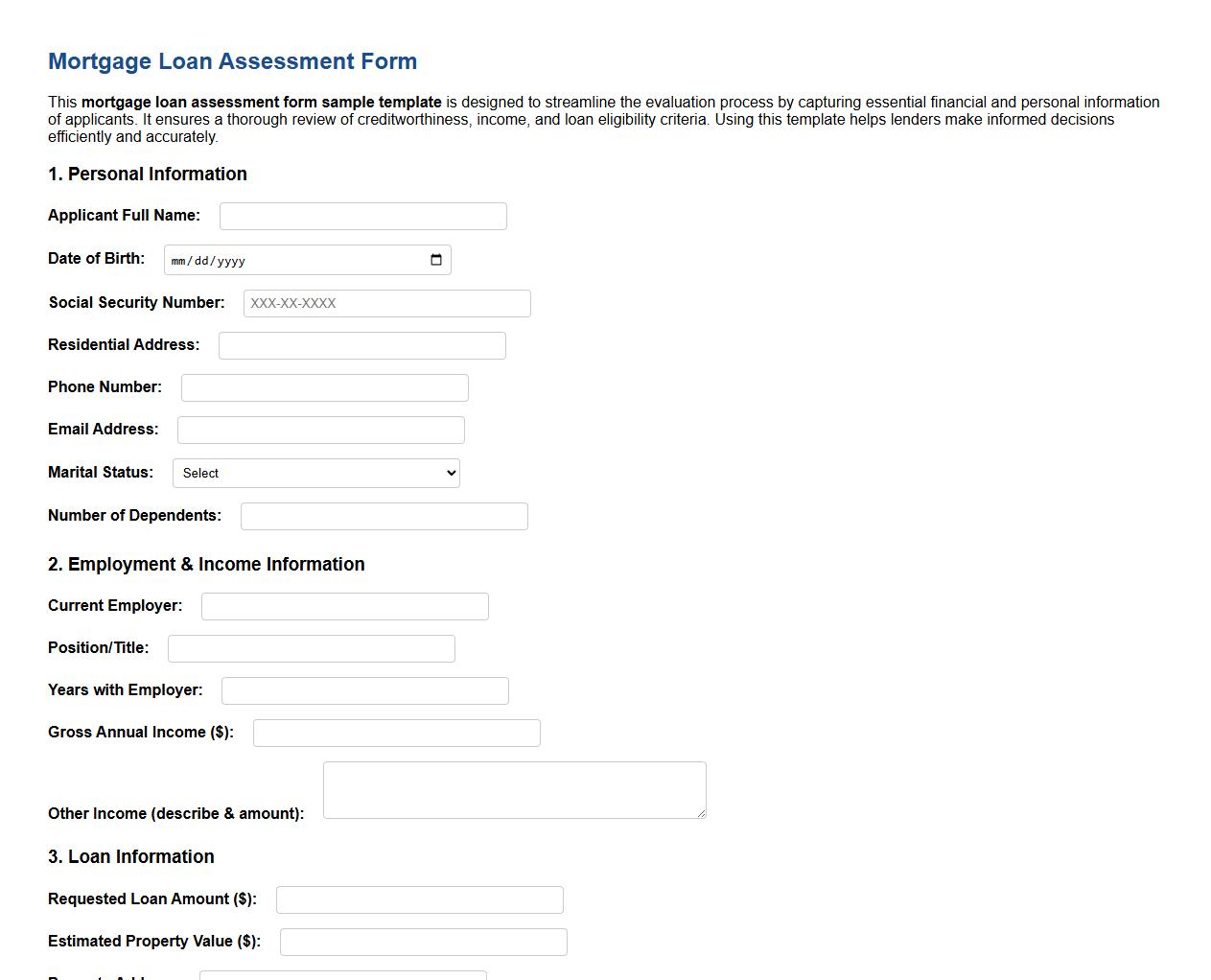Expand the date picker on Date of Birth

tap(435, 259)
